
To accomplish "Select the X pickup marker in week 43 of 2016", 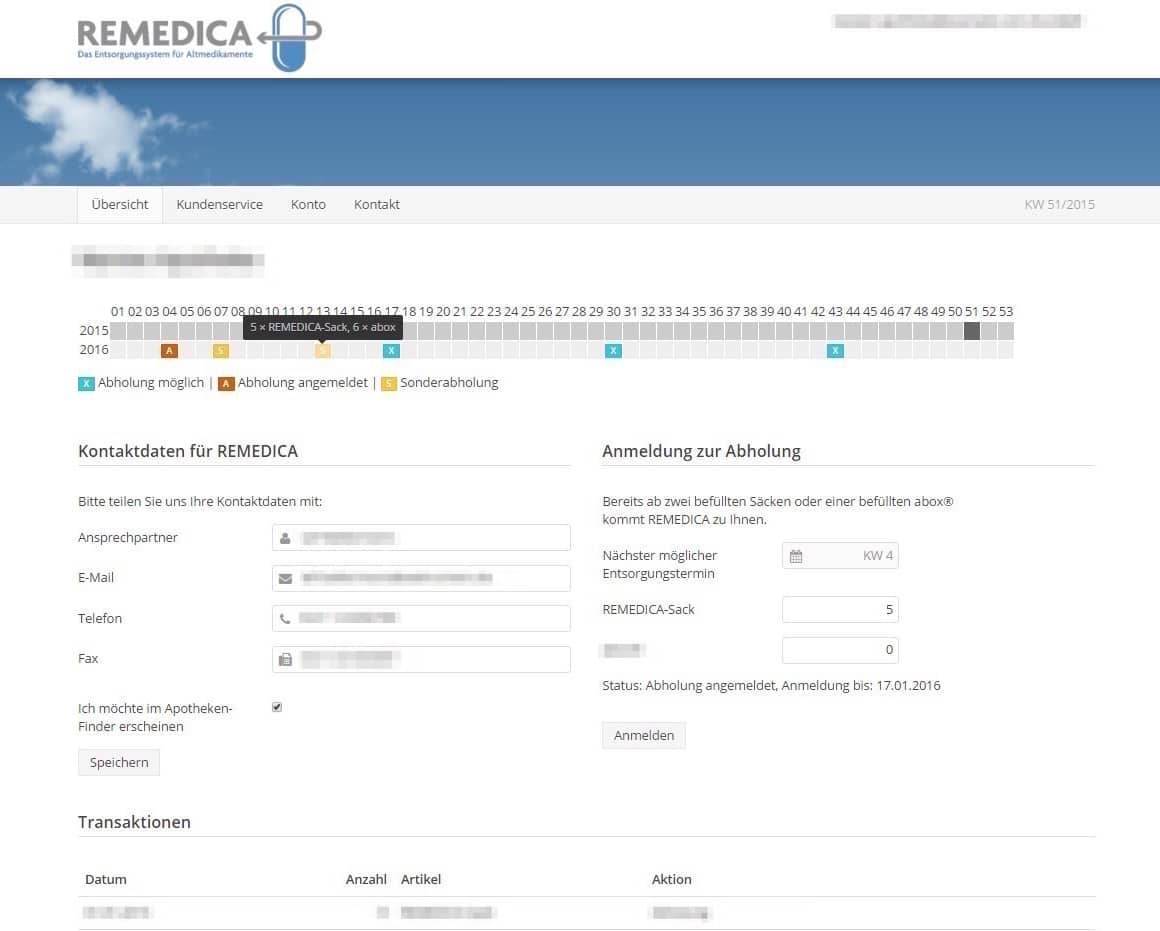I will [835, 351].
